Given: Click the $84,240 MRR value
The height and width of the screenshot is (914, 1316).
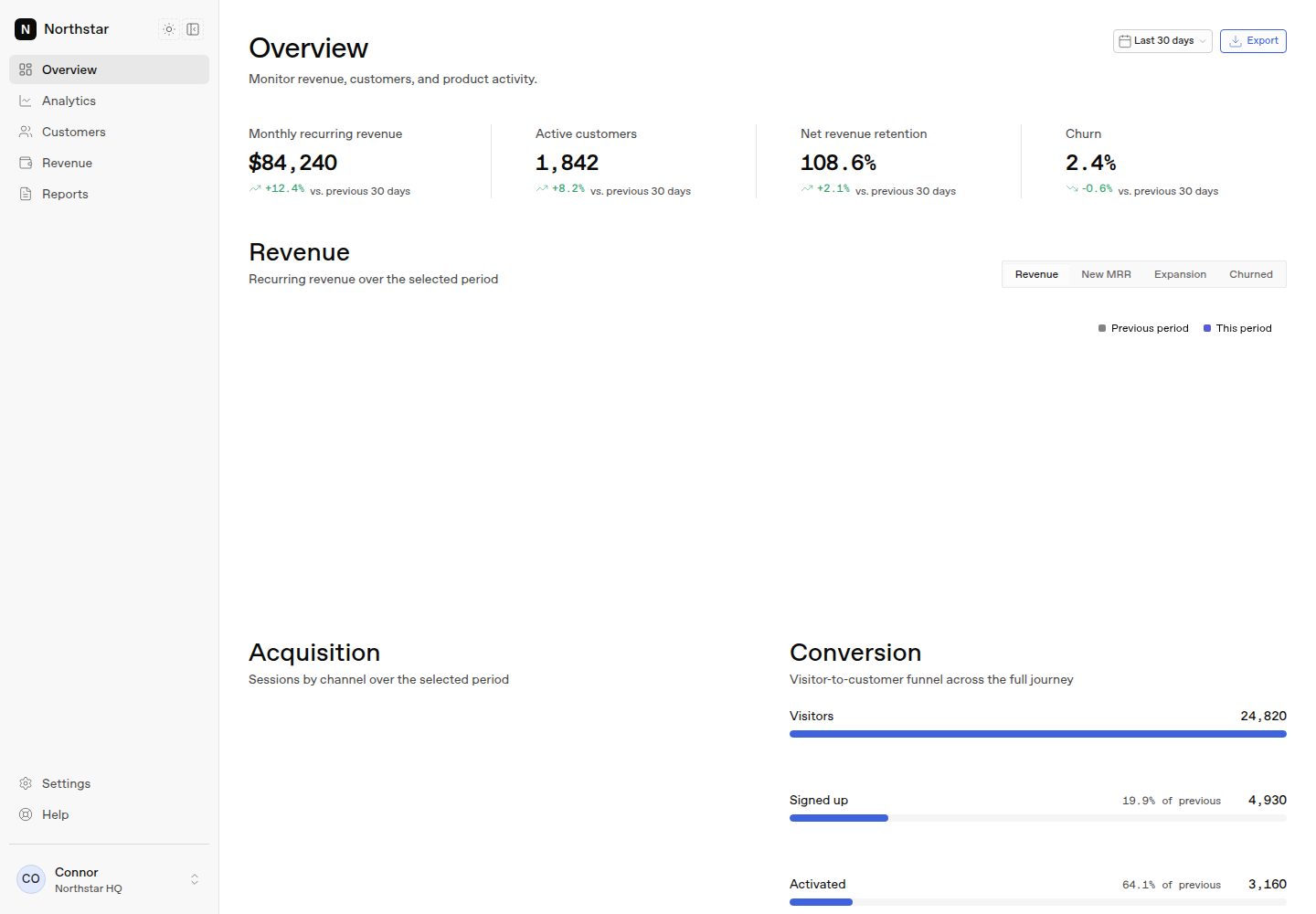Looking at the screenshot, I should click(292, 163).
